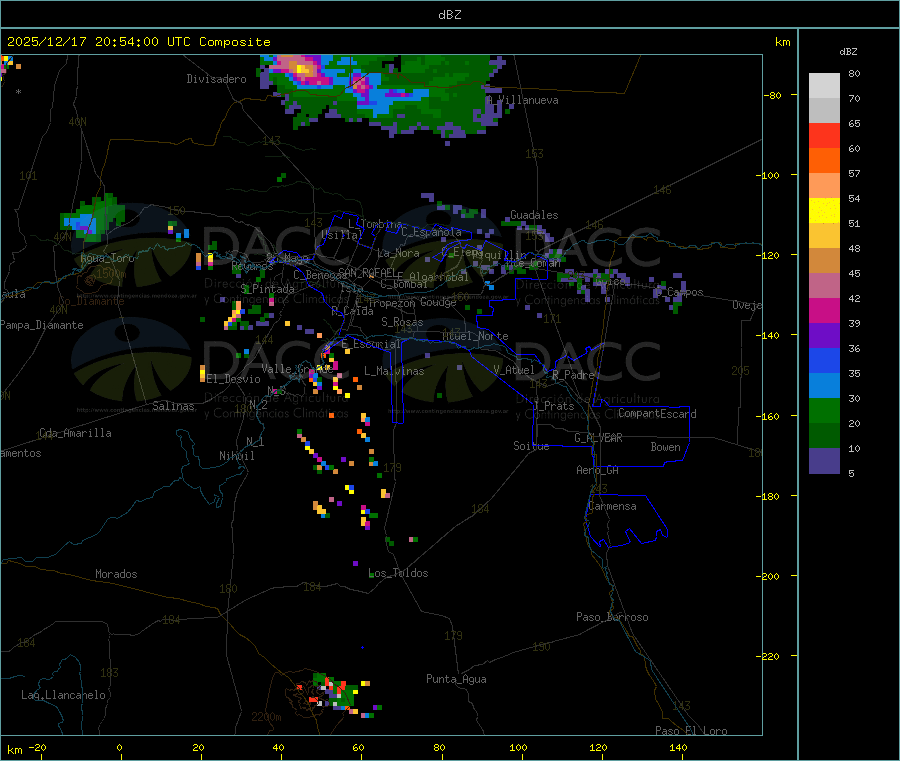This screenshot has height=761, width=900.
Task: Click the R_Padre place label
Action: click(x=573, y=375)
